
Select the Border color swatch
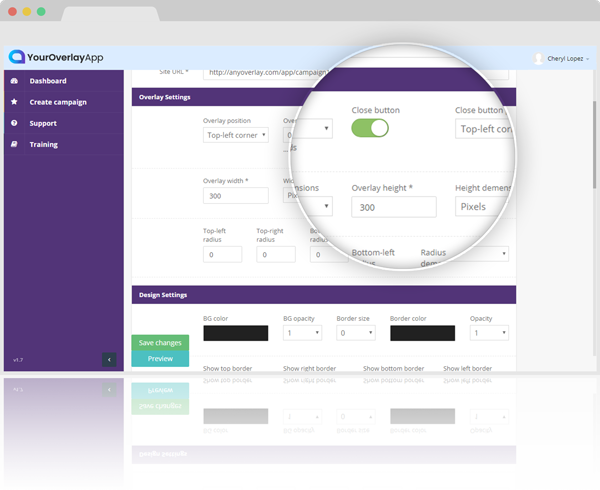(422, 333)
